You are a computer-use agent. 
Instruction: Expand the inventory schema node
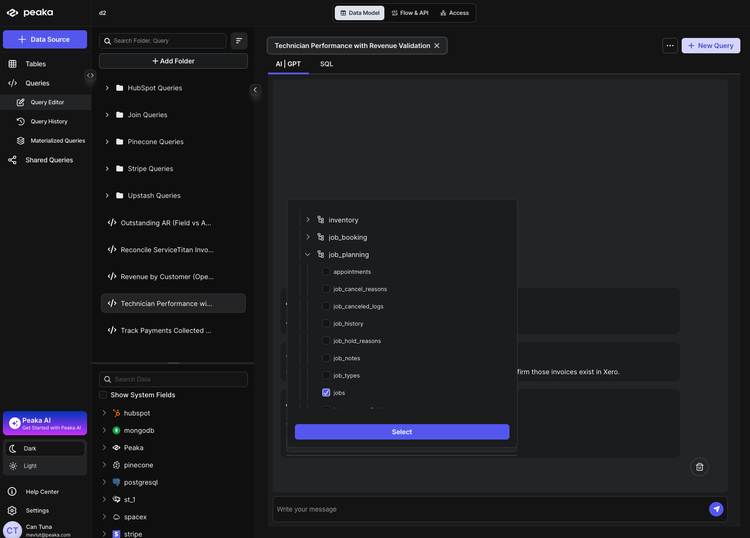[308, 220]
